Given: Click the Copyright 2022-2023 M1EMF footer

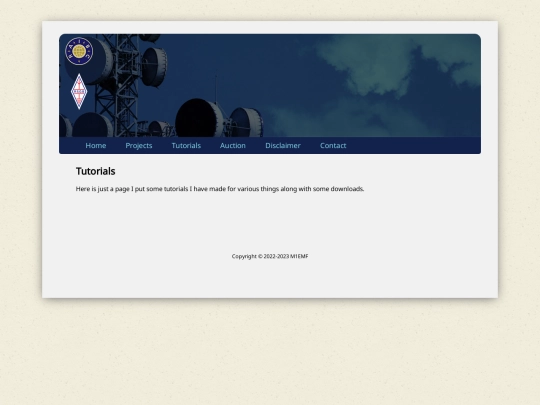Looking at the screenshot, I should coord(270,256).
